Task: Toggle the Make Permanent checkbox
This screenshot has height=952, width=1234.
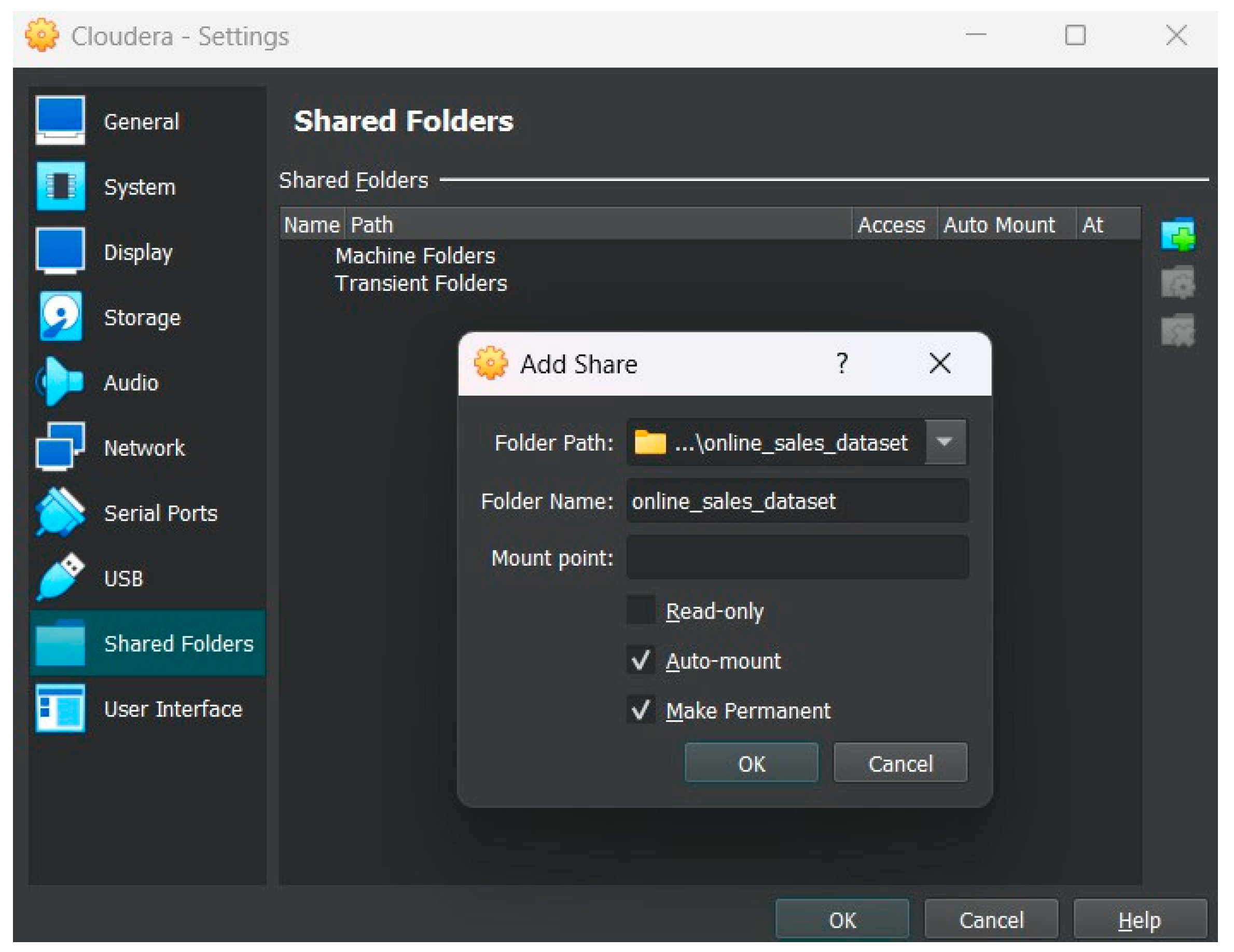Action: tap(640, 710)
